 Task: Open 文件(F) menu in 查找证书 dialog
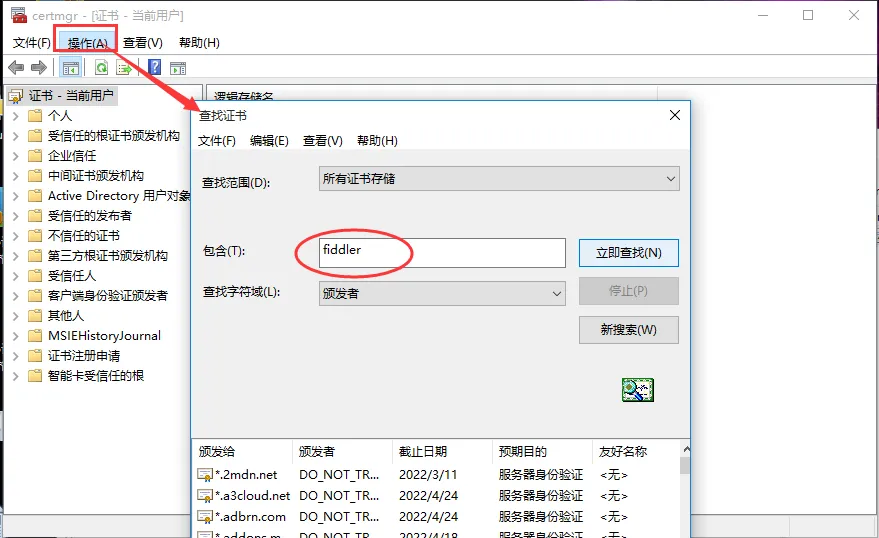(216, 141)
